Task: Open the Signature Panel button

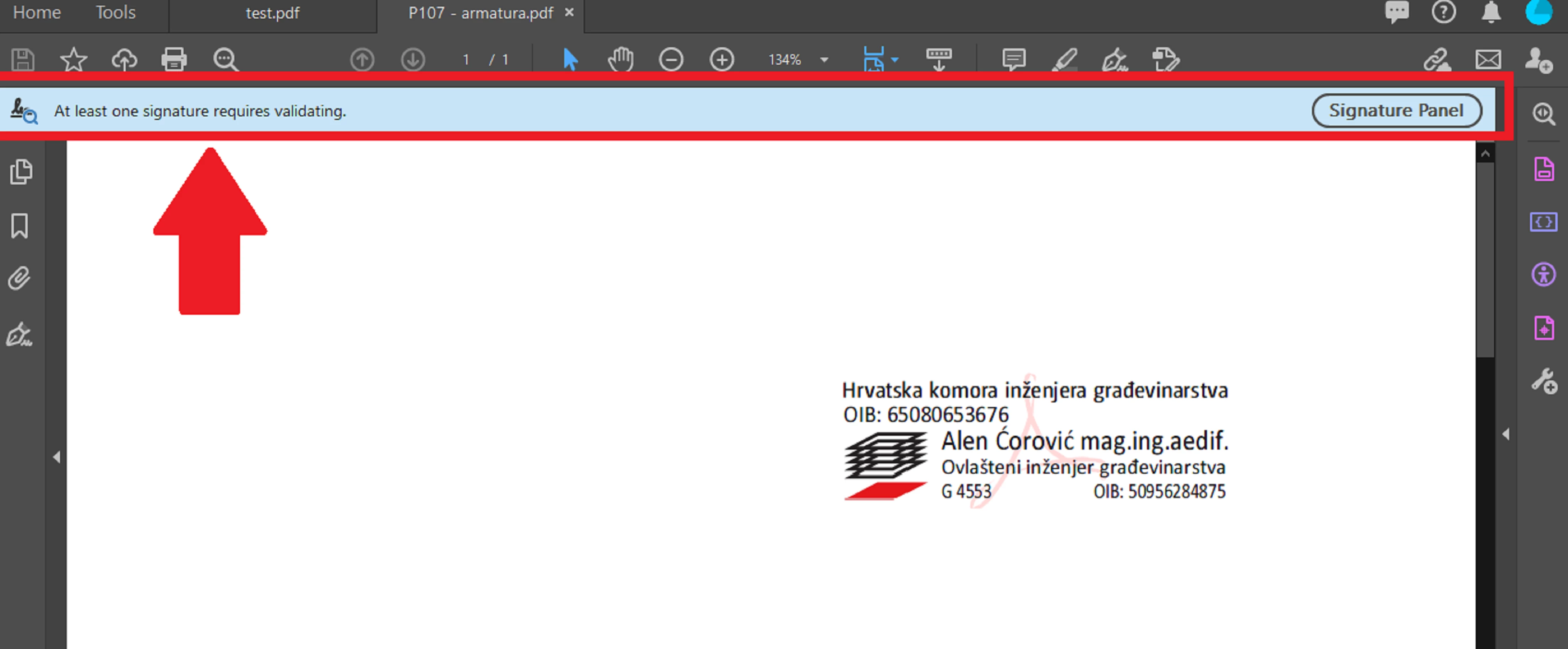Action: pos(1396,111)
